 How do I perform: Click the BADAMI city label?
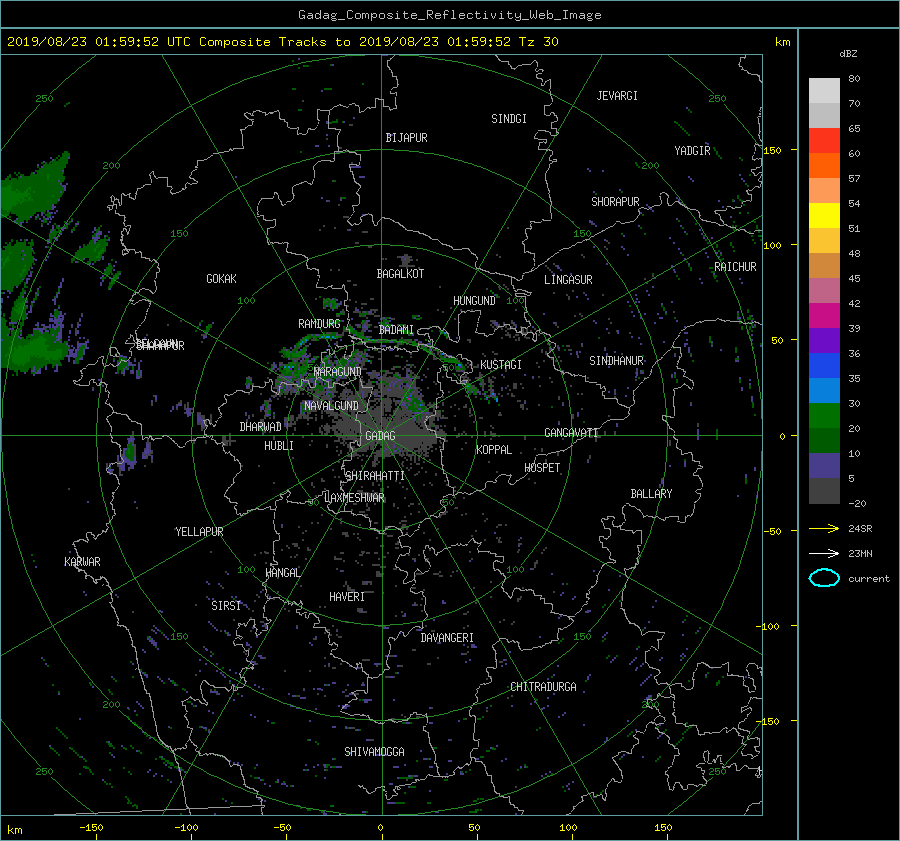(396, 330)
